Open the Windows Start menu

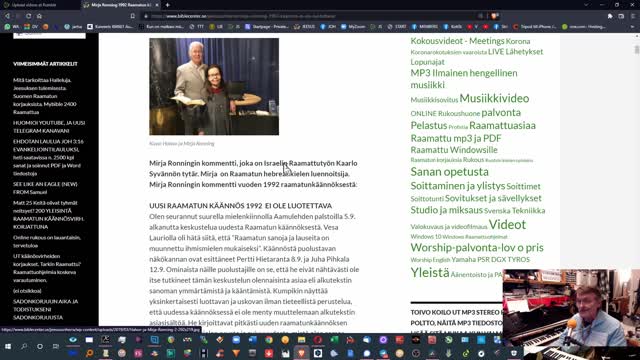click(x=8, y=346)
